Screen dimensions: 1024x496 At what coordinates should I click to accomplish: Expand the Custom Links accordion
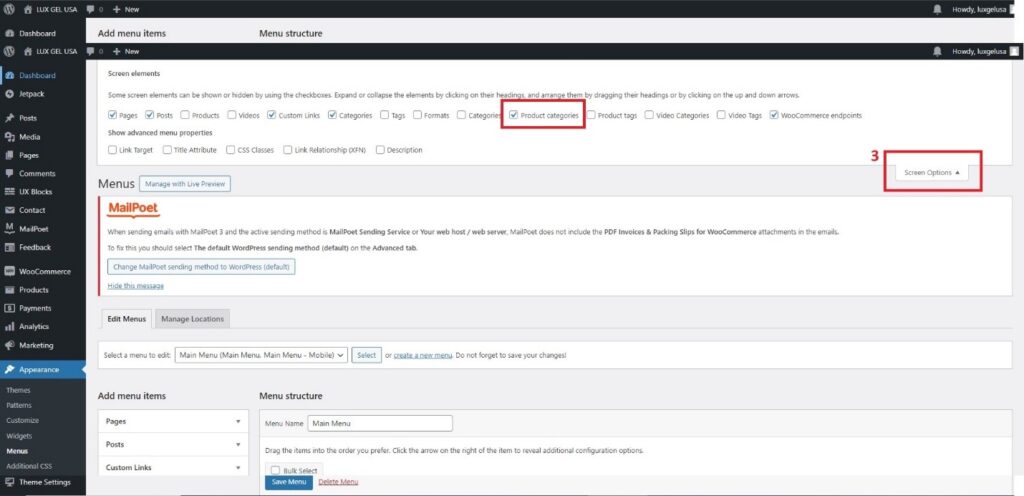(x=174, y=468)
